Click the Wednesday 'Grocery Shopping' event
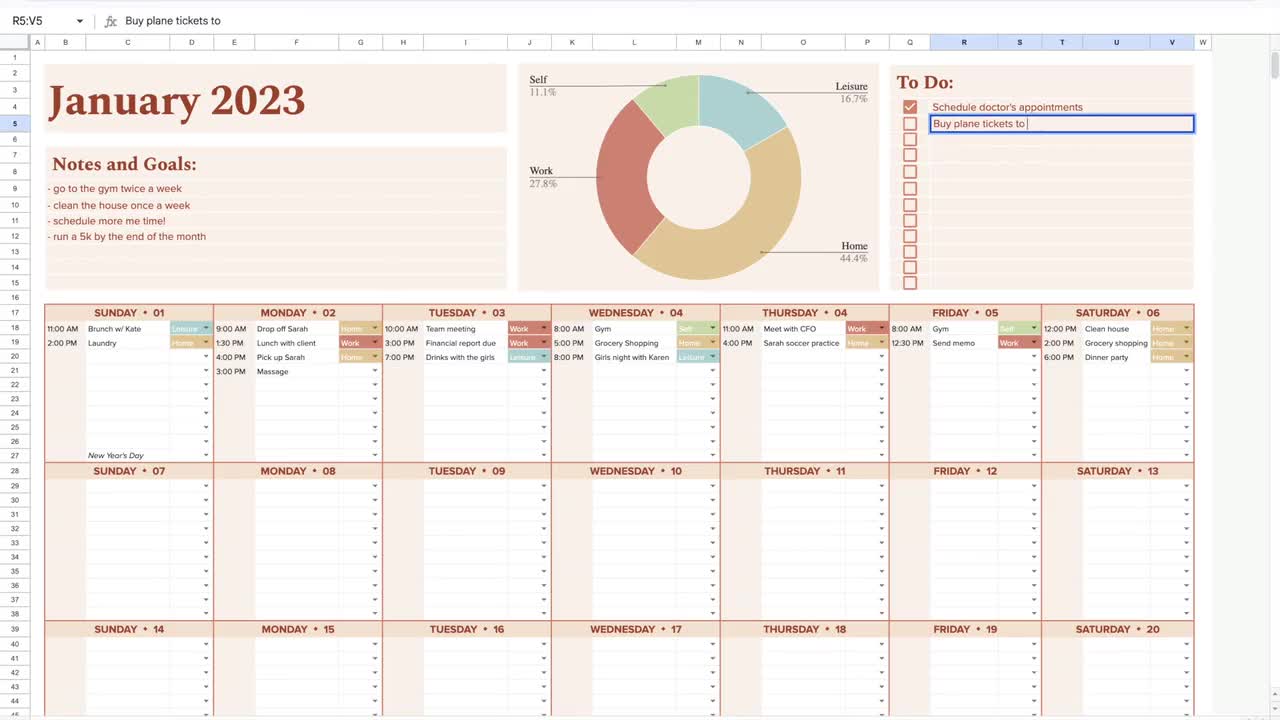 626,343
